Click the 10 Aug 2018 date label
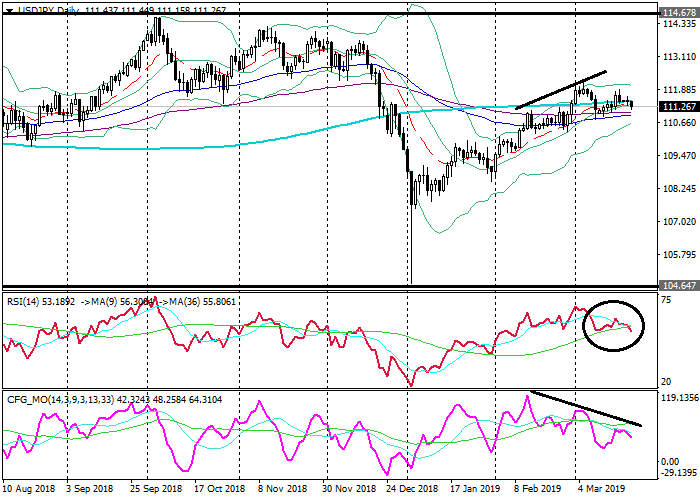The image size is (700, 500). 27,491
